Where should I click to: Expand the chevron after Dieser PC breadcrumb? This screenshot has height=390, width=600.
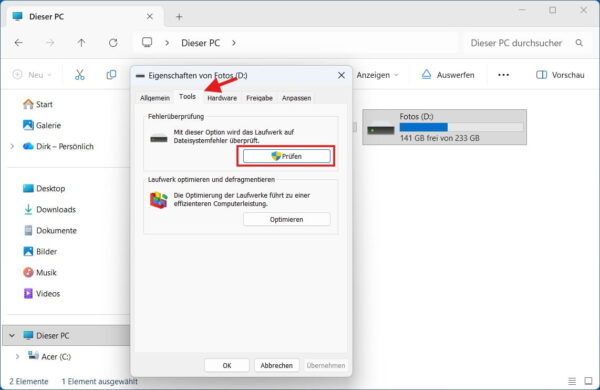pos(234,43)
